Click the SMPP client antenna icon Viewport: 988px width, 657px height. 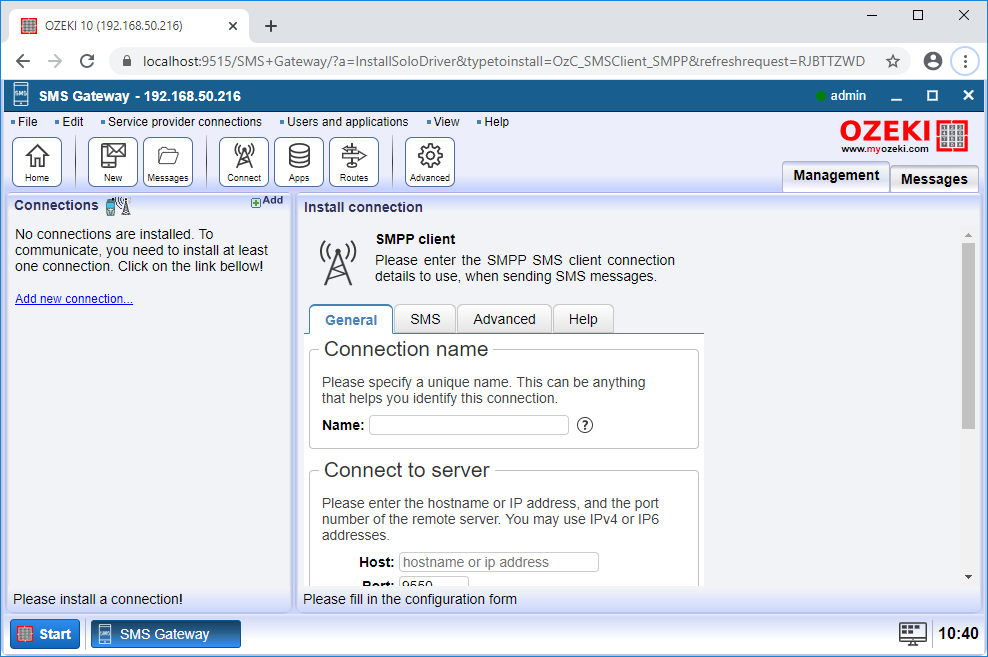338,262
